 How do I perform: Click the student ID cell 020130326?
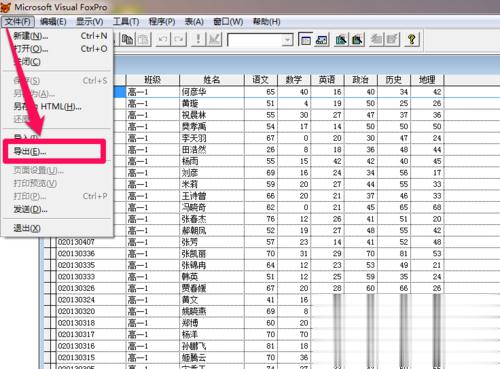click(90, 288)
